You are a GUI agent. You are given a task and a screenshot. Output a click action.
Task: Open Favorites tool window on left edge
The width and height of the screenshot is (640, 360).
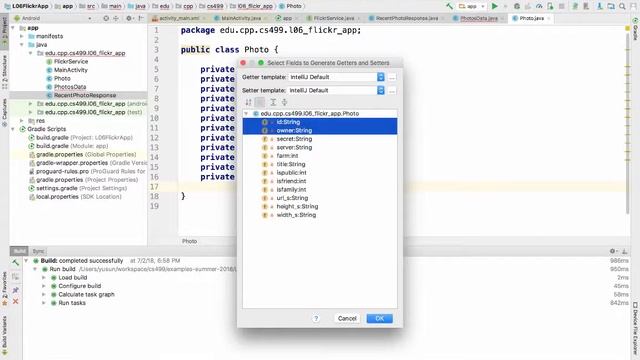[4, 289]
